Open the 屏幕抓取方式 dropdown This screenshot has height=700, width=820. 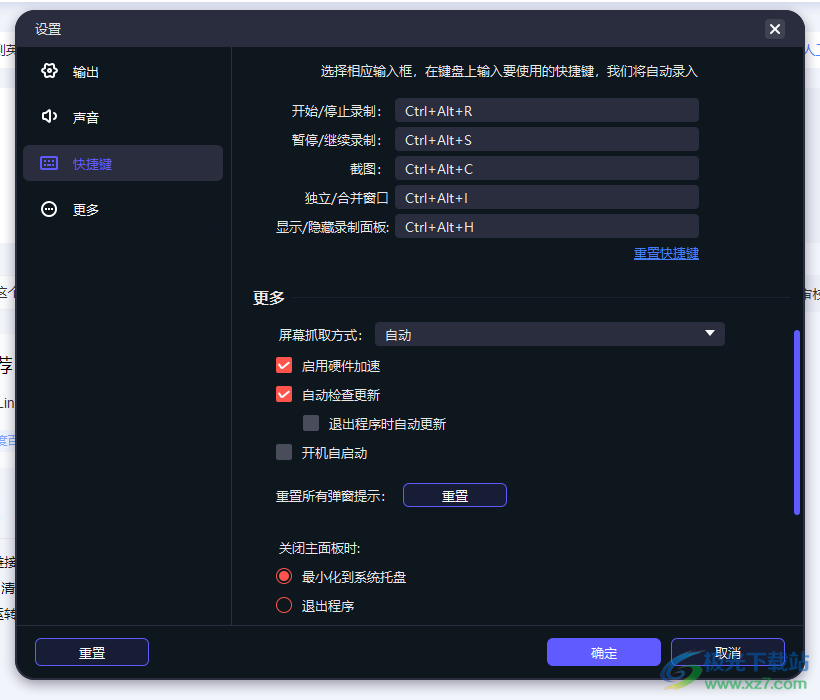coord(548,334)
